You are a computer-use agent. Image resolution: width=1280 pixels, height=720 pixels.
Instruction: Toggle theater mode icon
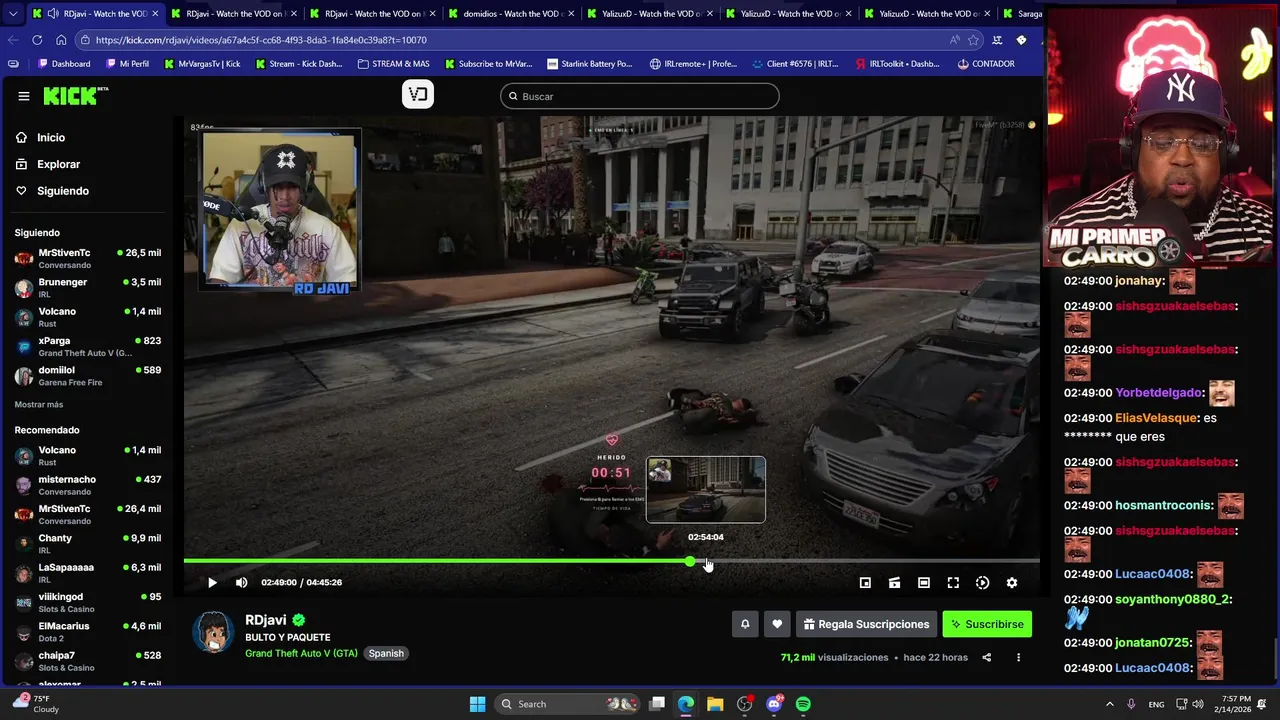click(924, 582)
